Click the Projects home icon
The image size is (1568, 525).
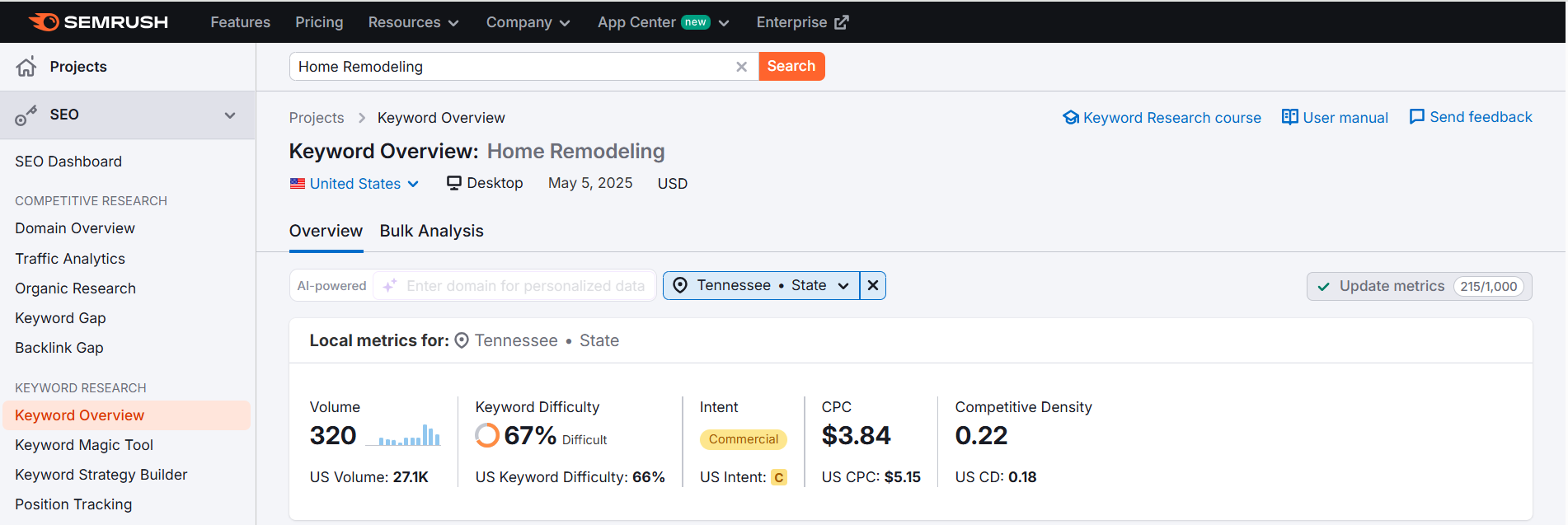(26, 67)
